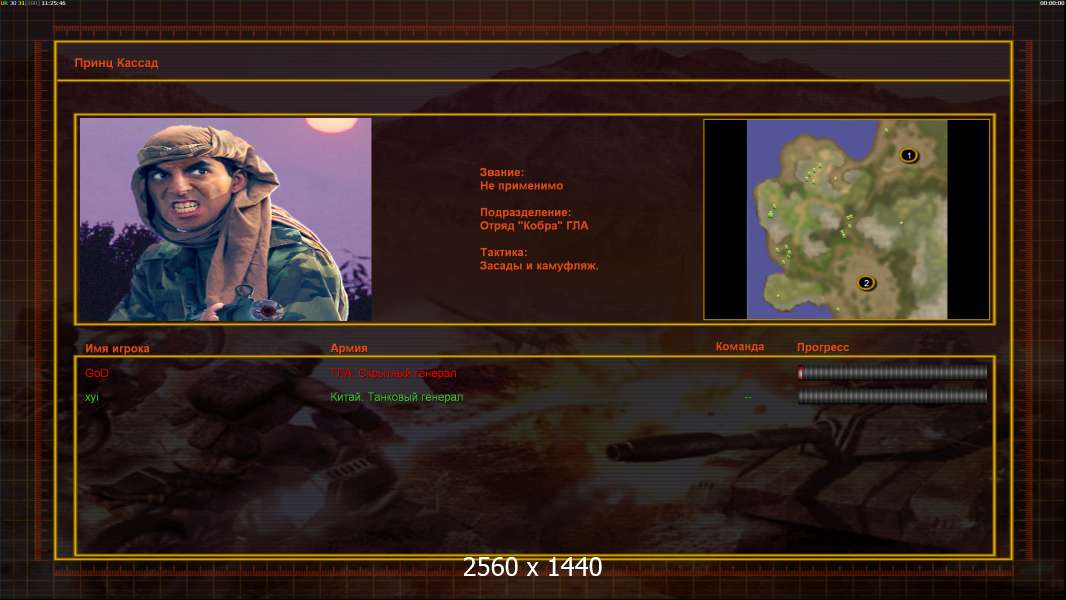Click the player name 'GoD'
Viewport: 1066px width, 600px height.
coord(97,373)
